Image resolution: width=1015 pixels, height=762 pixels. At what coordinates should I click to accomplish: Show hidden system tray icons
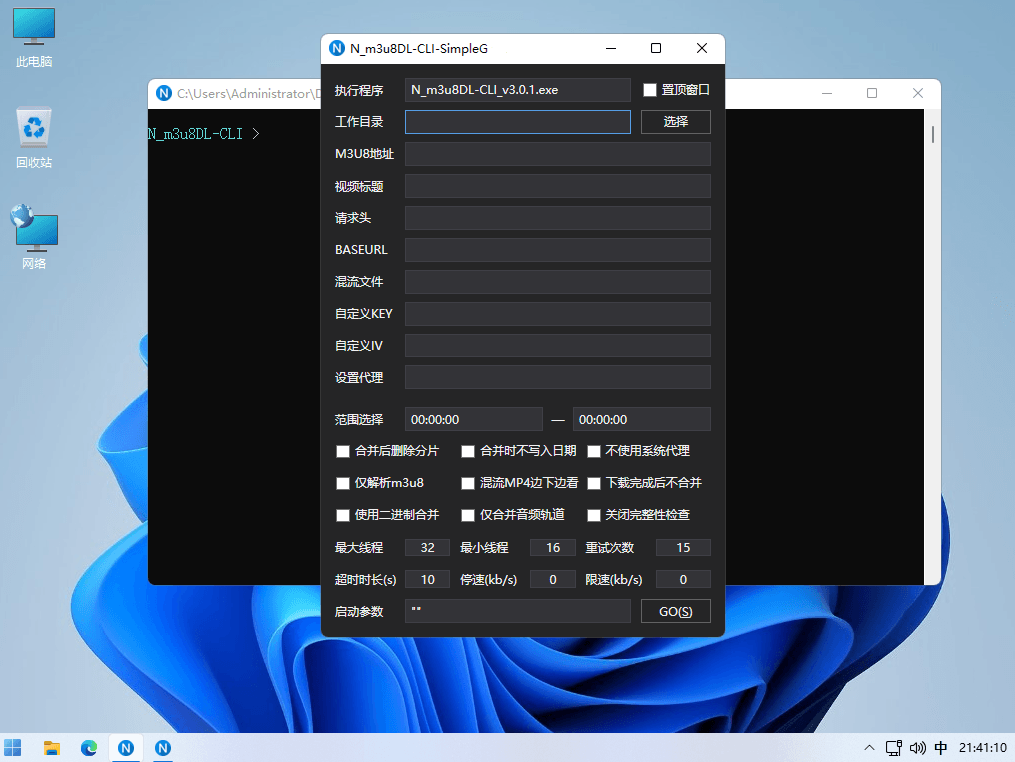869,748
